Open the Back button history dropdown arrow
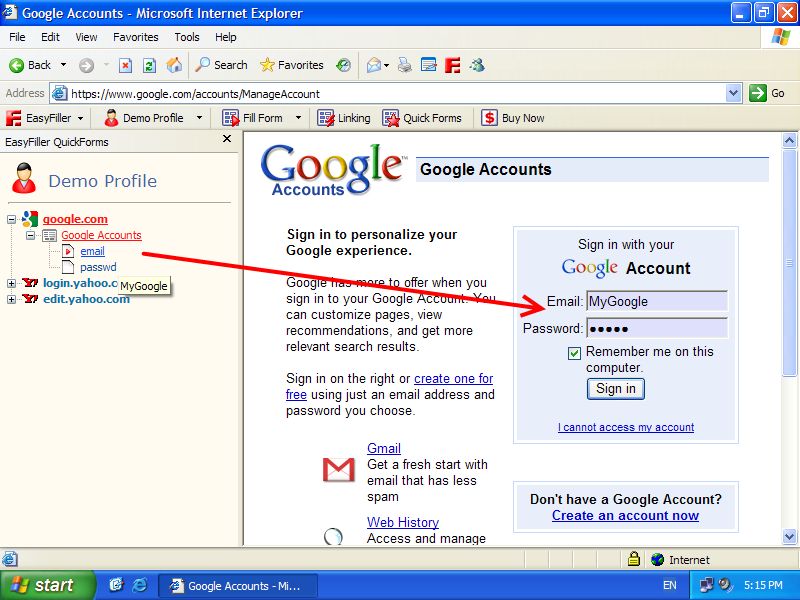The width and height of the screenshot is (800, 600). pos(63,65)
